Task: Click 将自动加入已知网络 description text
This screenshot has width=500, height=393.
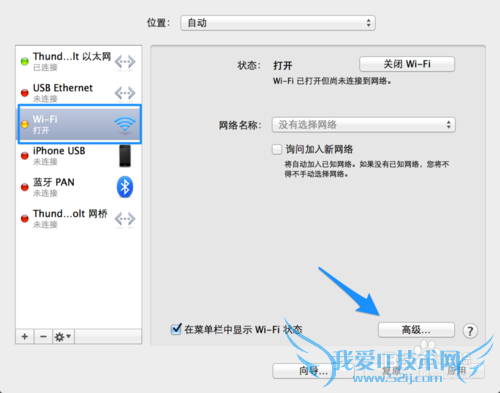Action: [x=367, y=169]
